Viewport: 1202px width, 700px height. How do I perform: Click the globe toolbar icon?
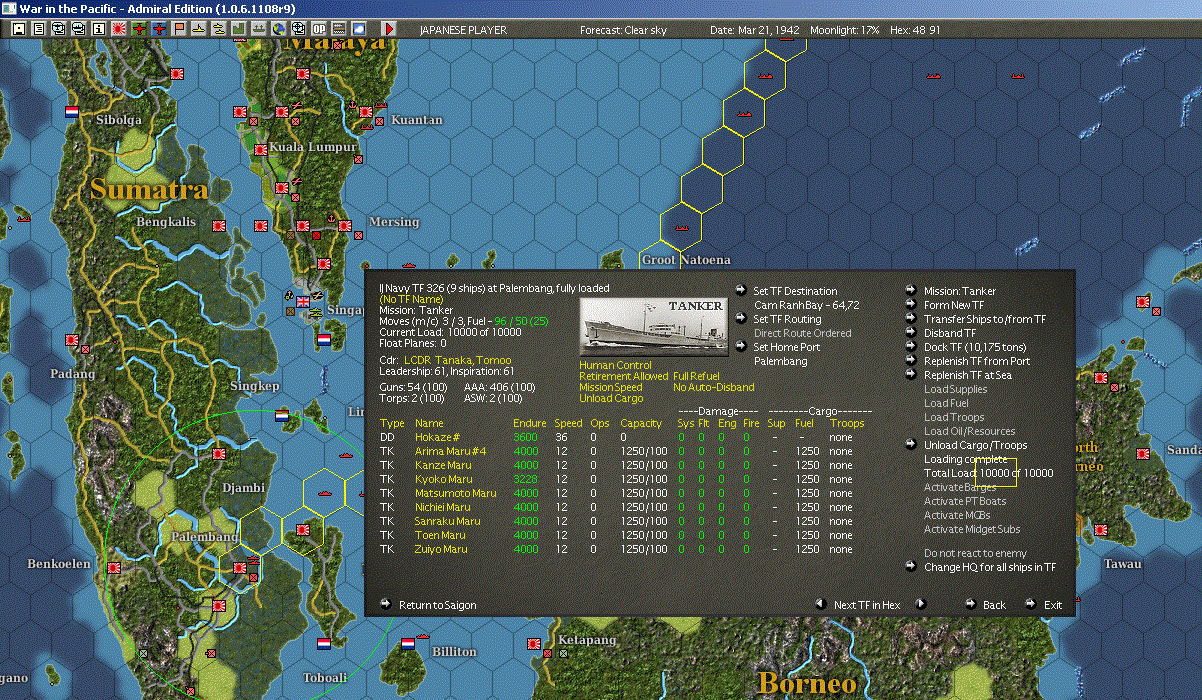[279, 29]
